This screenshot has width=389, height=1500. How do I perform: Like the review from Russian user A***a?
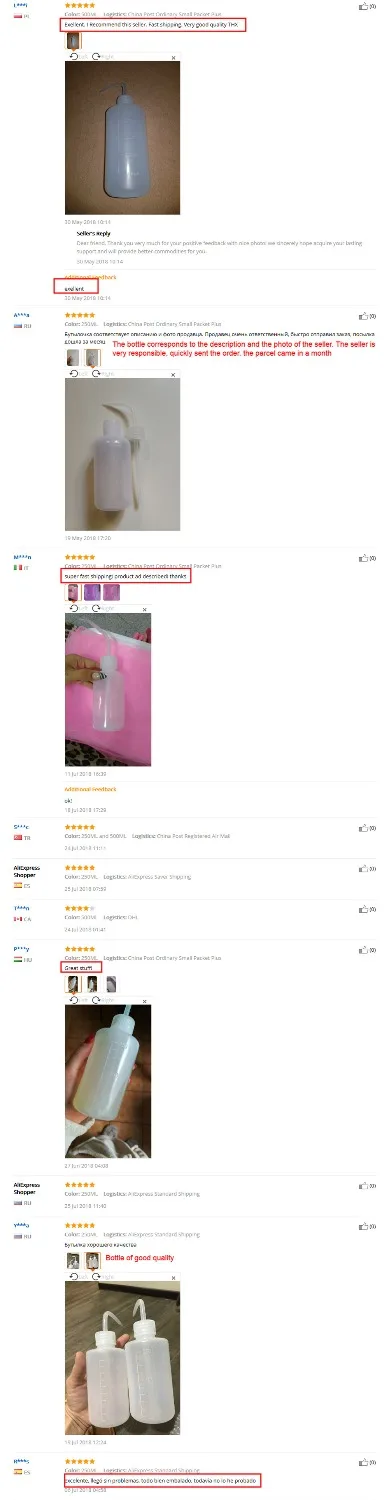point(363,313)
